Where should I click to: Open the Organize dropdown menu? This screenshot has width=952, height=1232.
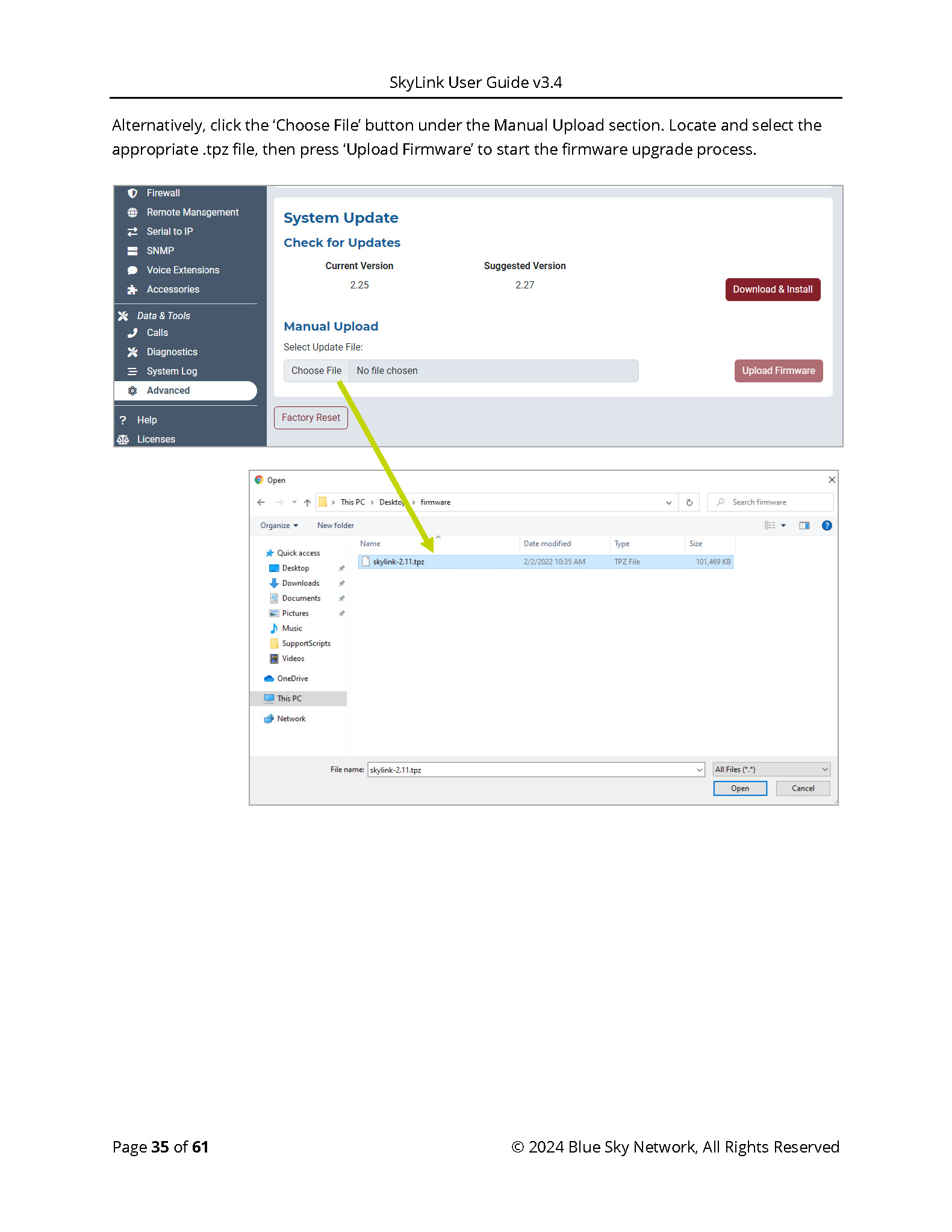pyautogui.click(x=279, y=526)
